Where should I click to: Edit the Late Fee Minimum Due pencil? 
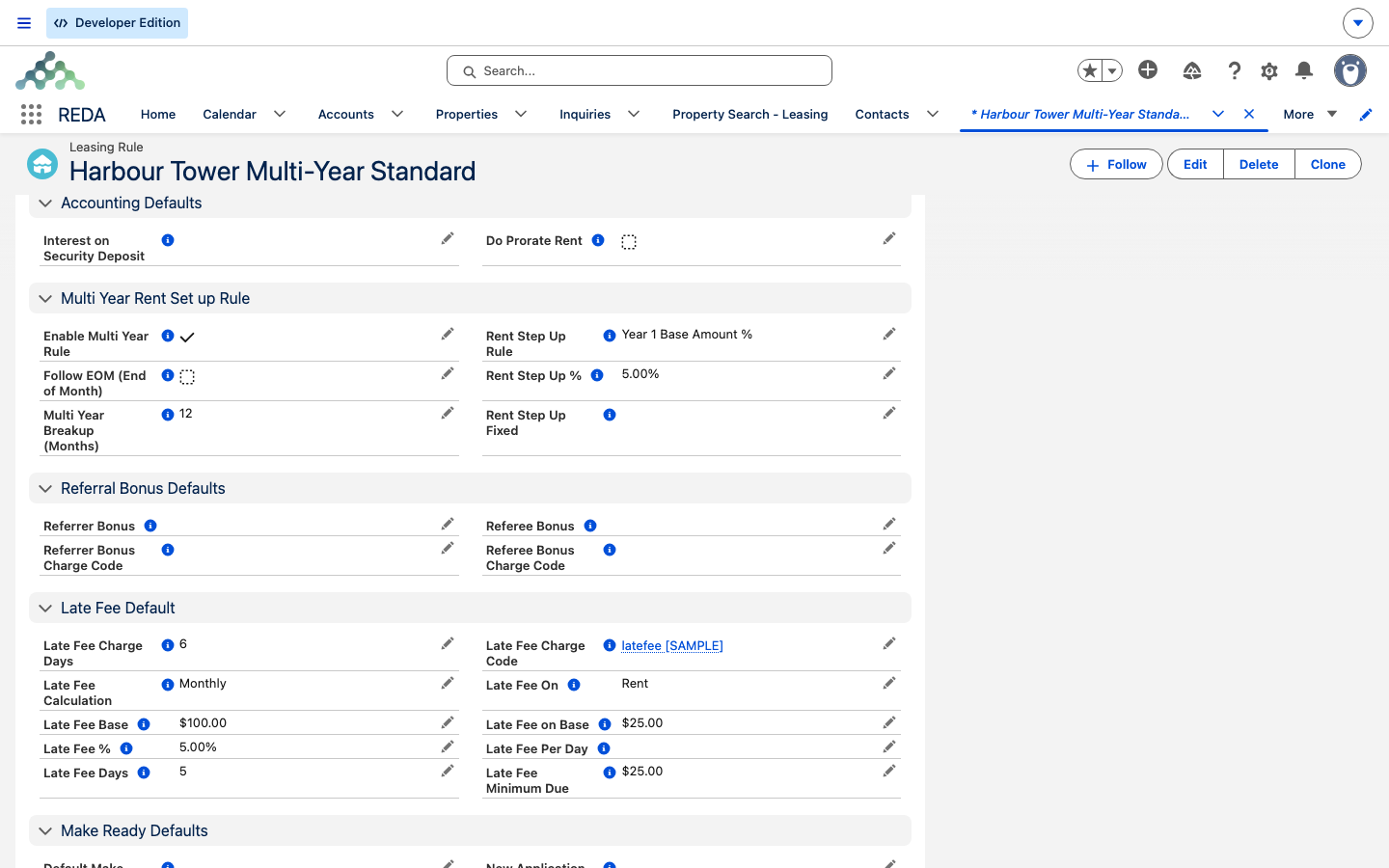coord(889,771)
